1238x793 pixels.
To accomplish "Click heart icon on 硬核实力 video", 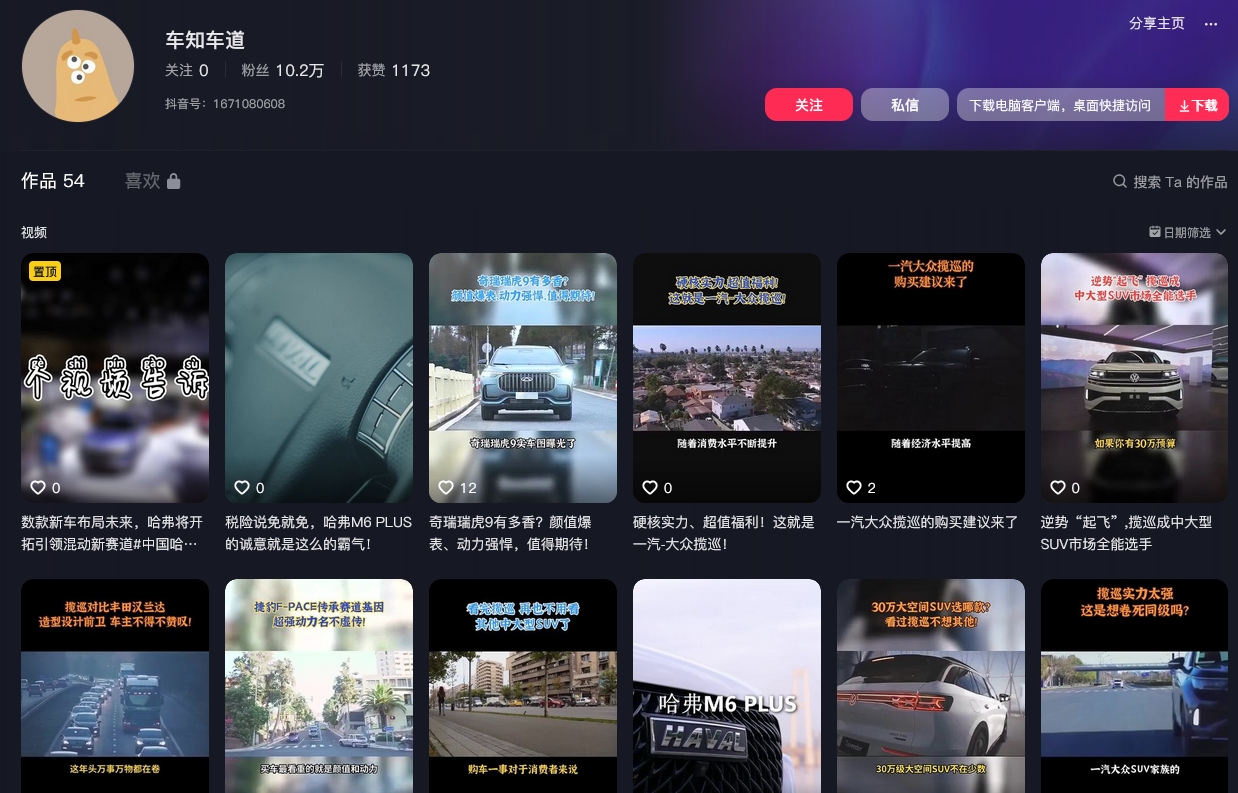I will click(650, 488).
